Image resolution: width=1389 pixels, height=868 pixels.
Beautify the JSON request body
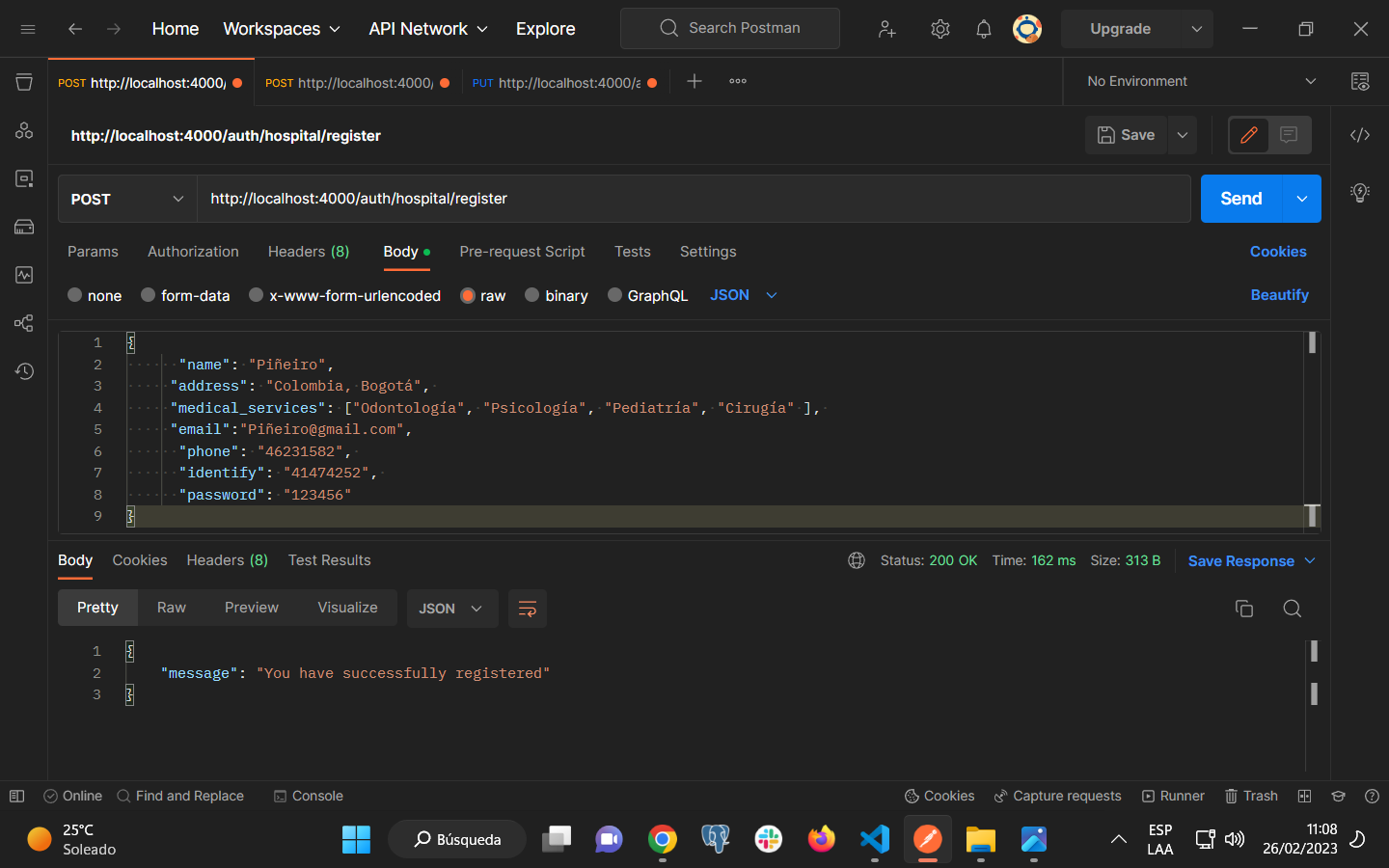(x=1279, y=295)
